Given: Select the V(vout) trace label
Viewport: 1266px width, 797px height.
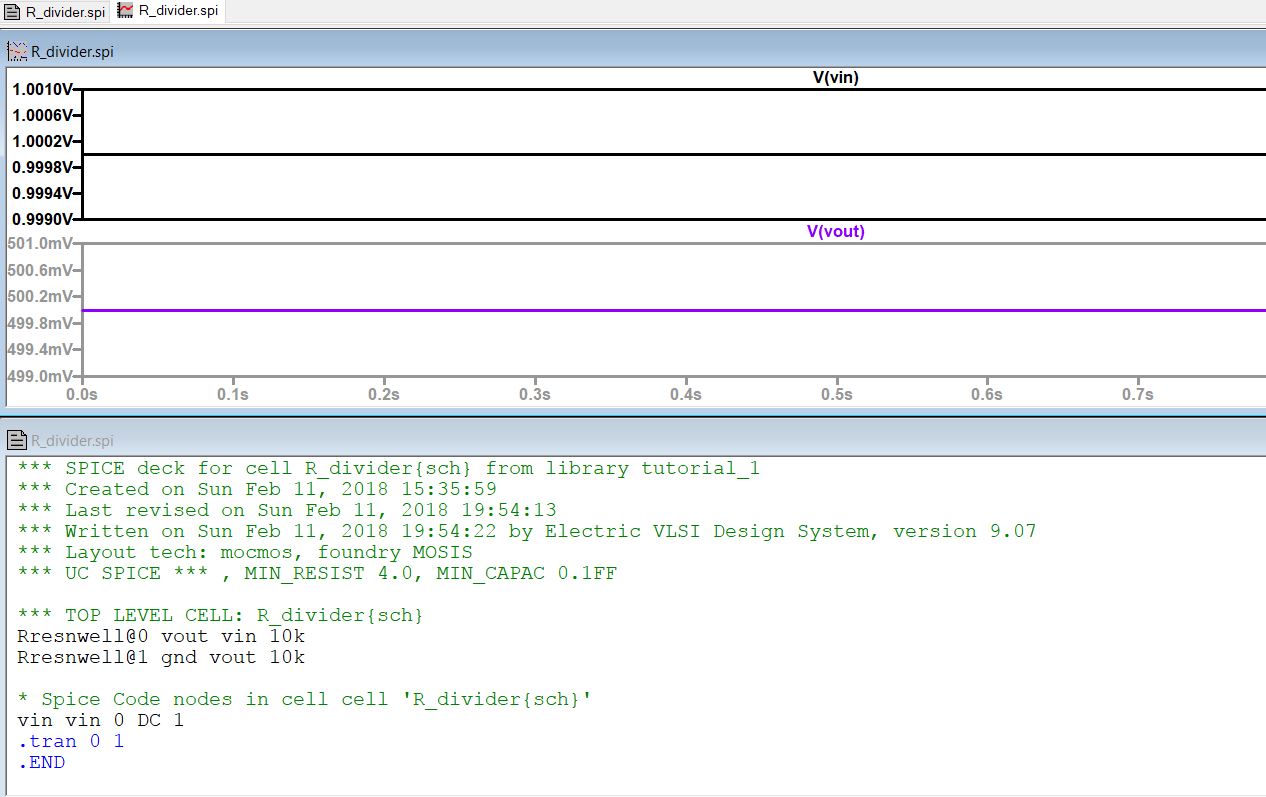Looking at the screenshot, I should click(x=835, y=231).
